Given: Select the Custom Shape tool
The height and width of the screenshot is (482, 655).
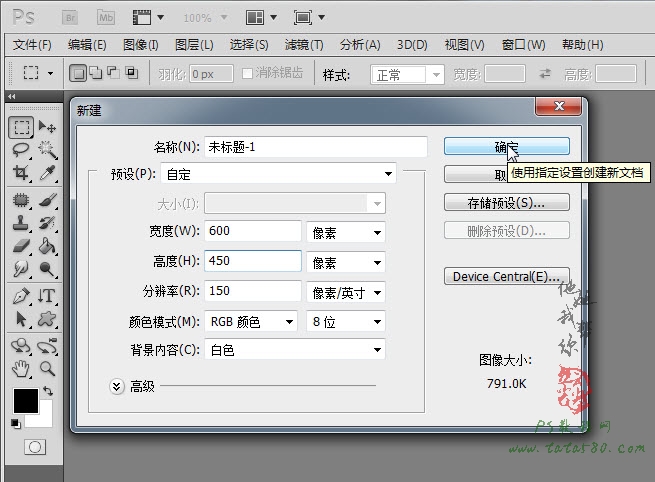Looking at the screenshot, I should (x=47, y=319).
